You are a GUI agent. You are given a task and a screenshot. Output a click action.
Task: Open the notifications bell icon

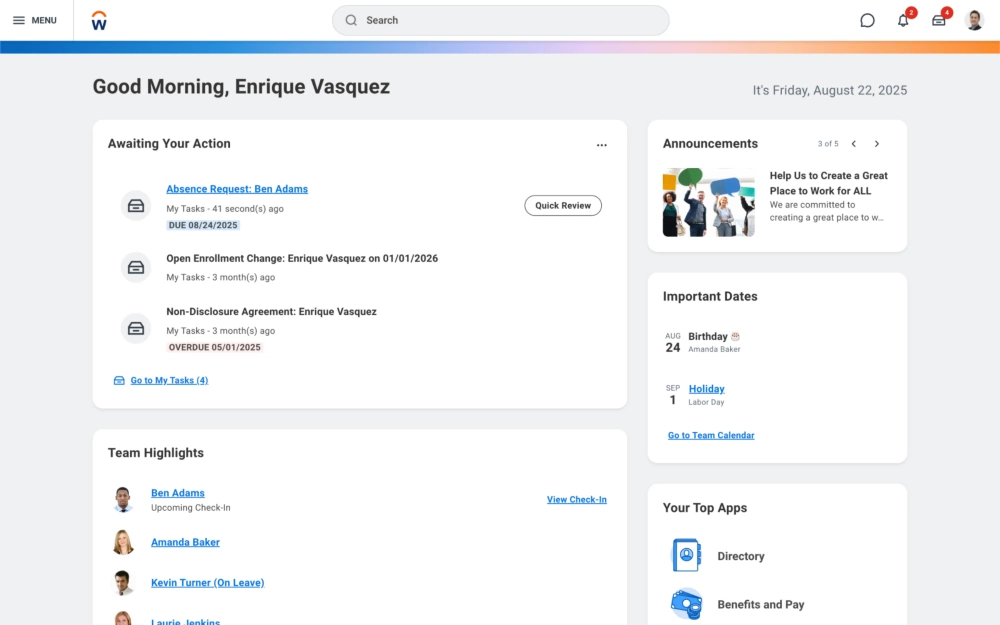pyautogui.click(x=903, y=20)
